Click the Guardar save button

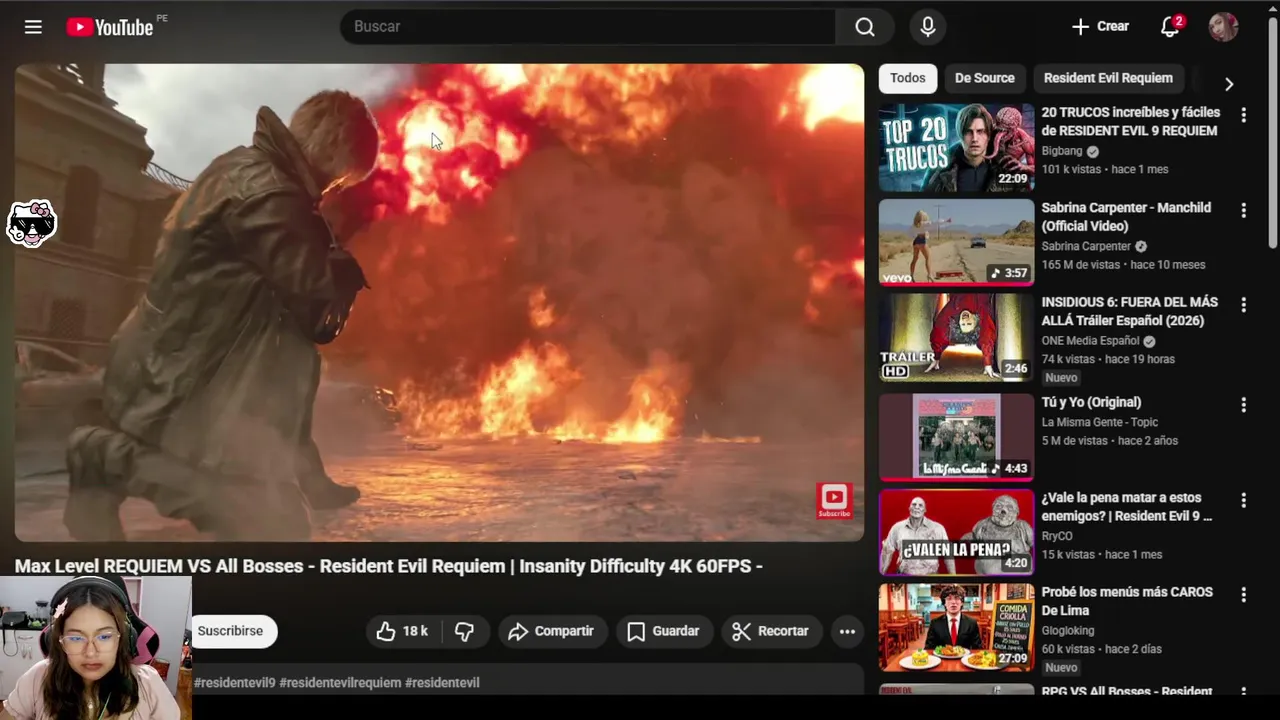coord(663,631)
